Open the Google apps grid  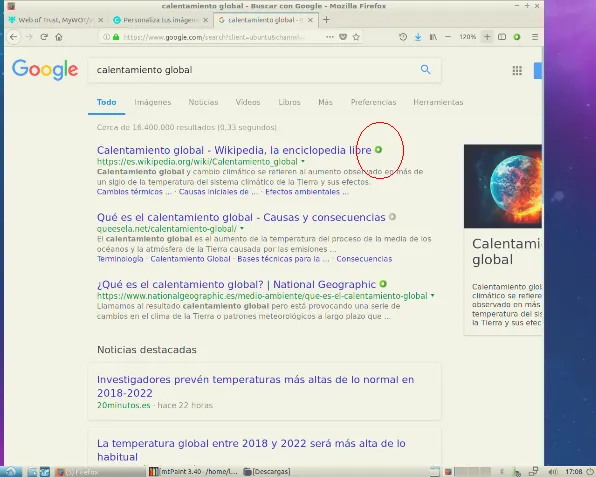pyautogui.click(x=517, y=70)
